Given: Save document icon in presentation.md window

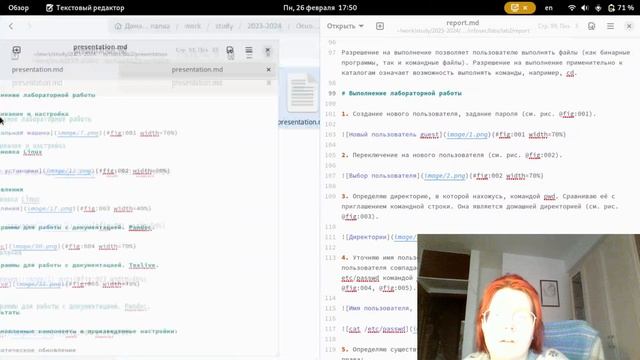Looking at the screenshot, I should pyautogui.click(x=230, y=50).
